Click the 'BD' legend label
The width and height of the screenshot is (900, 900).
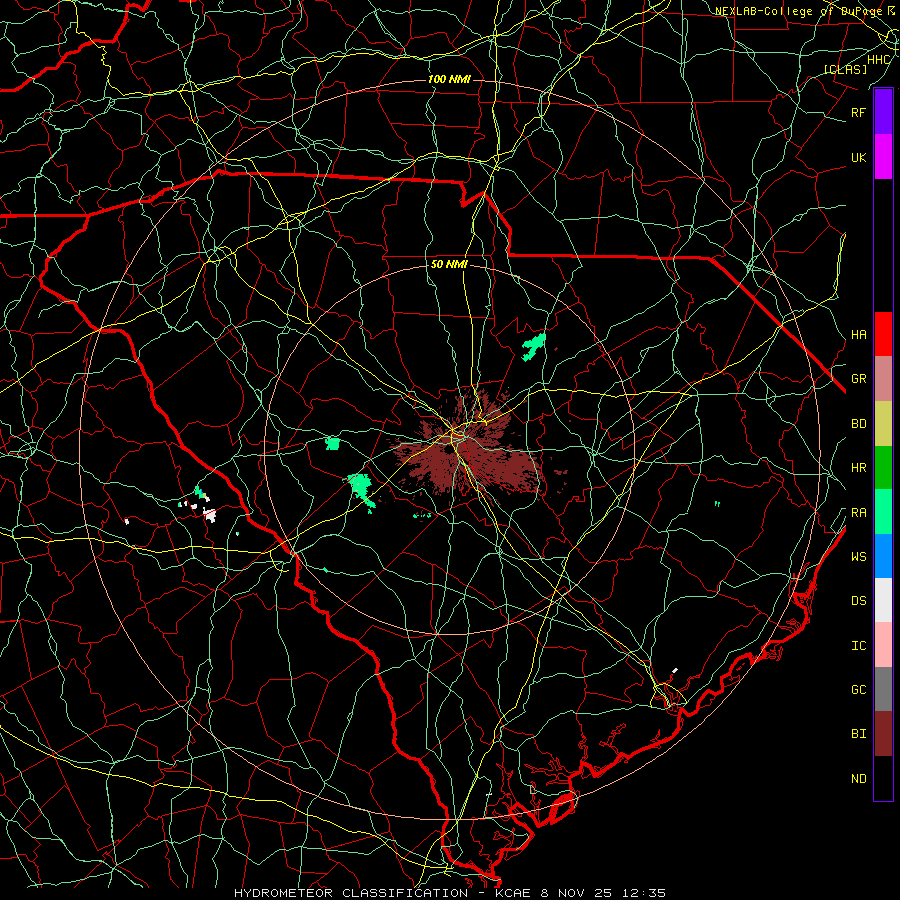click(858, 424)
